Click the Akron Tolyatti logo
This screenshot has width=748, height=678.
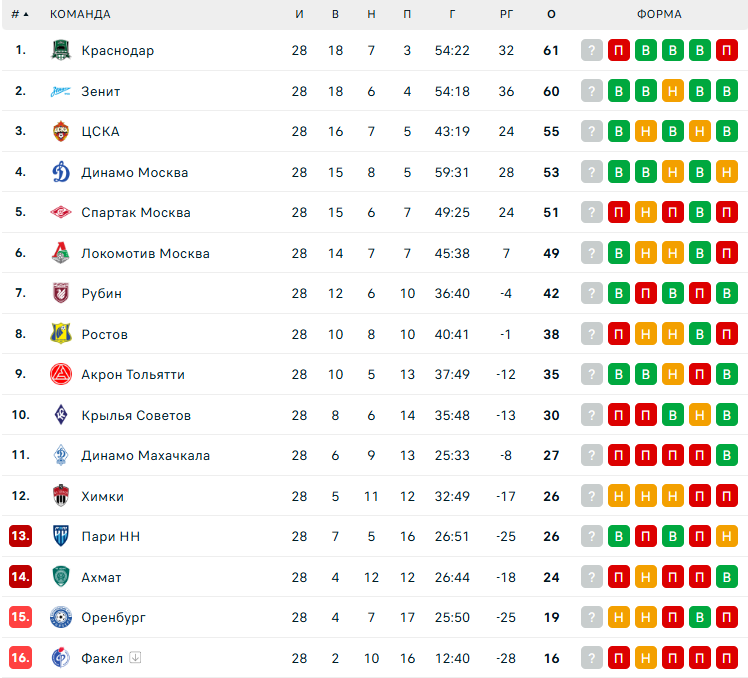pos(61,374)
